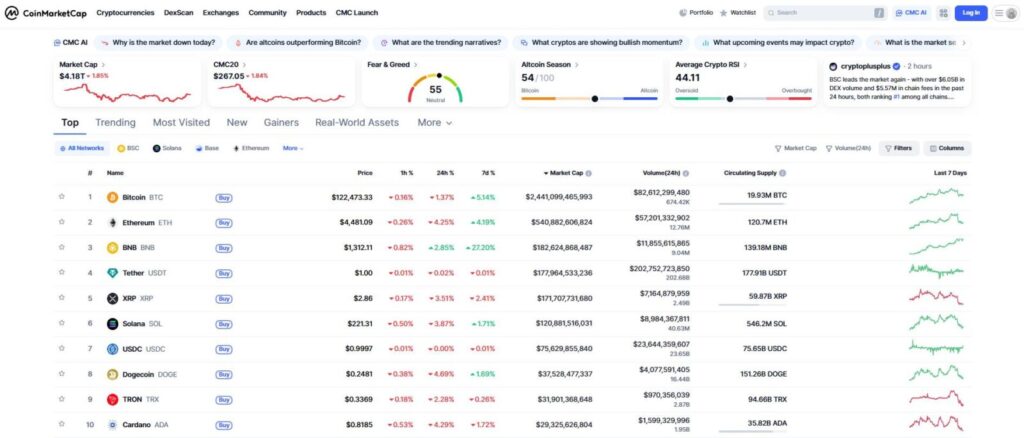
Task: Toggle the Solana watchlist star
Action: (x=61, y=323)
